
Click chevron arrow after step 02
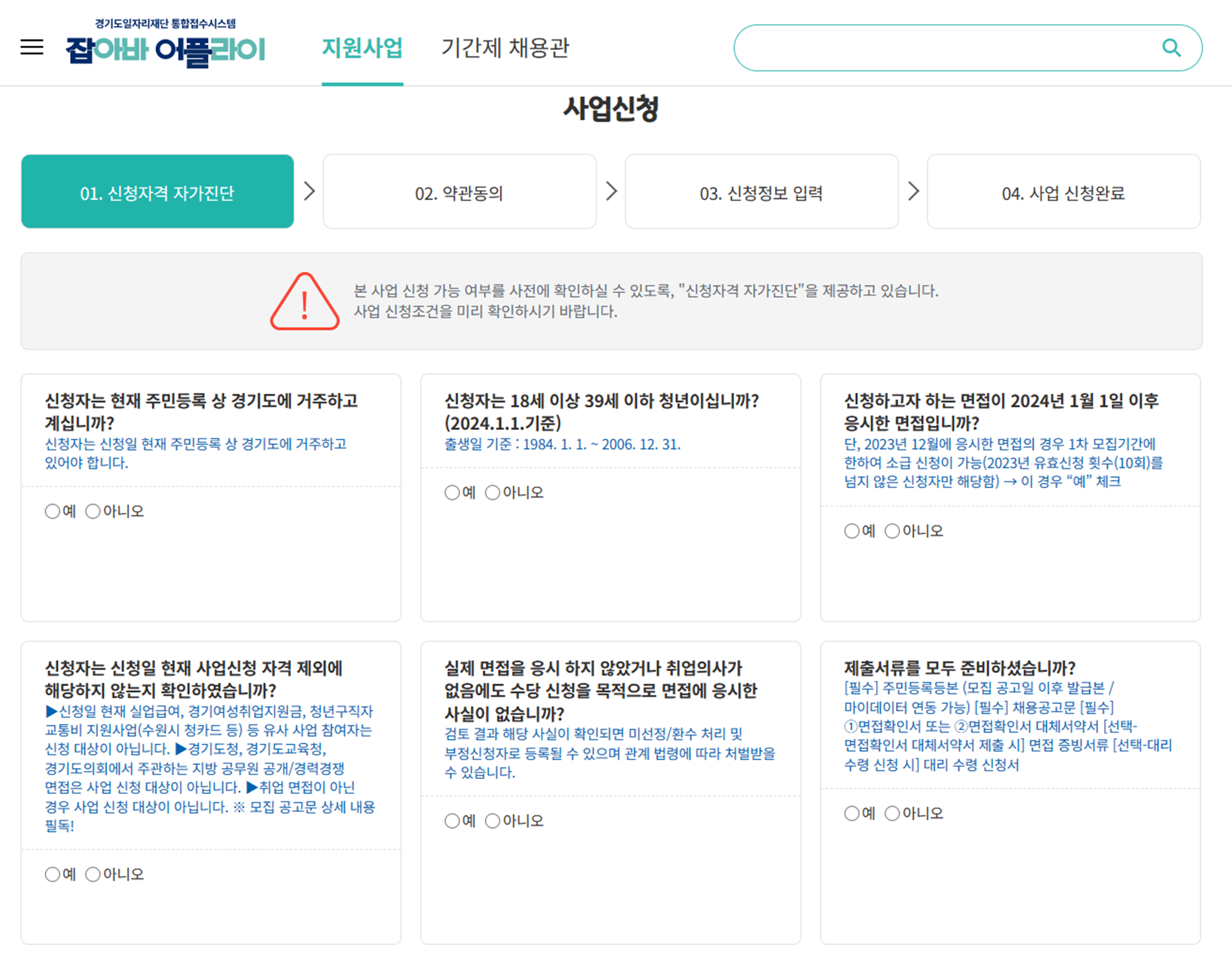click(611, 192)
